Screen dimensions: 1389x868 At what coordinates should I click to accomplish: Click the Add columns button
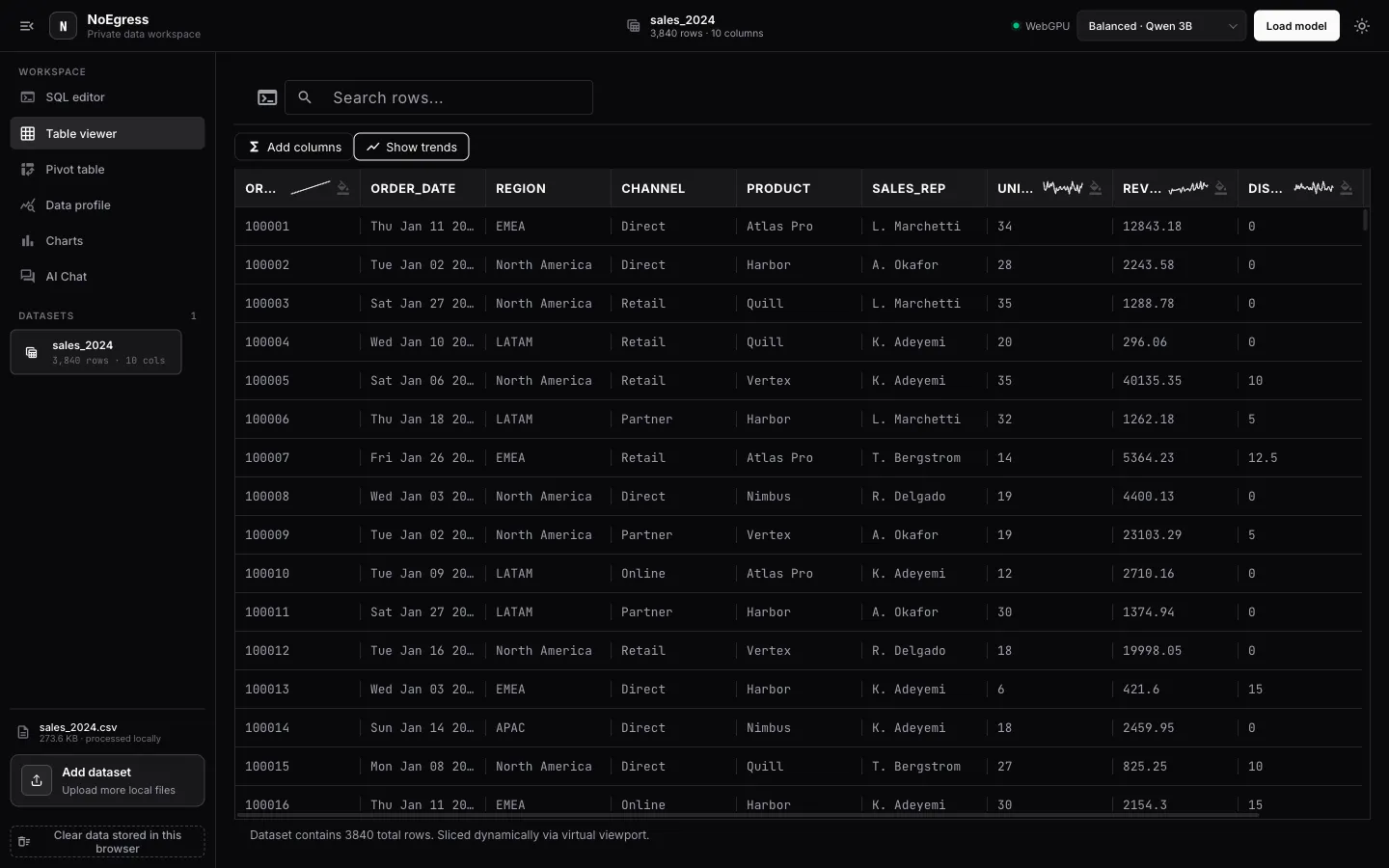(294, 147)
